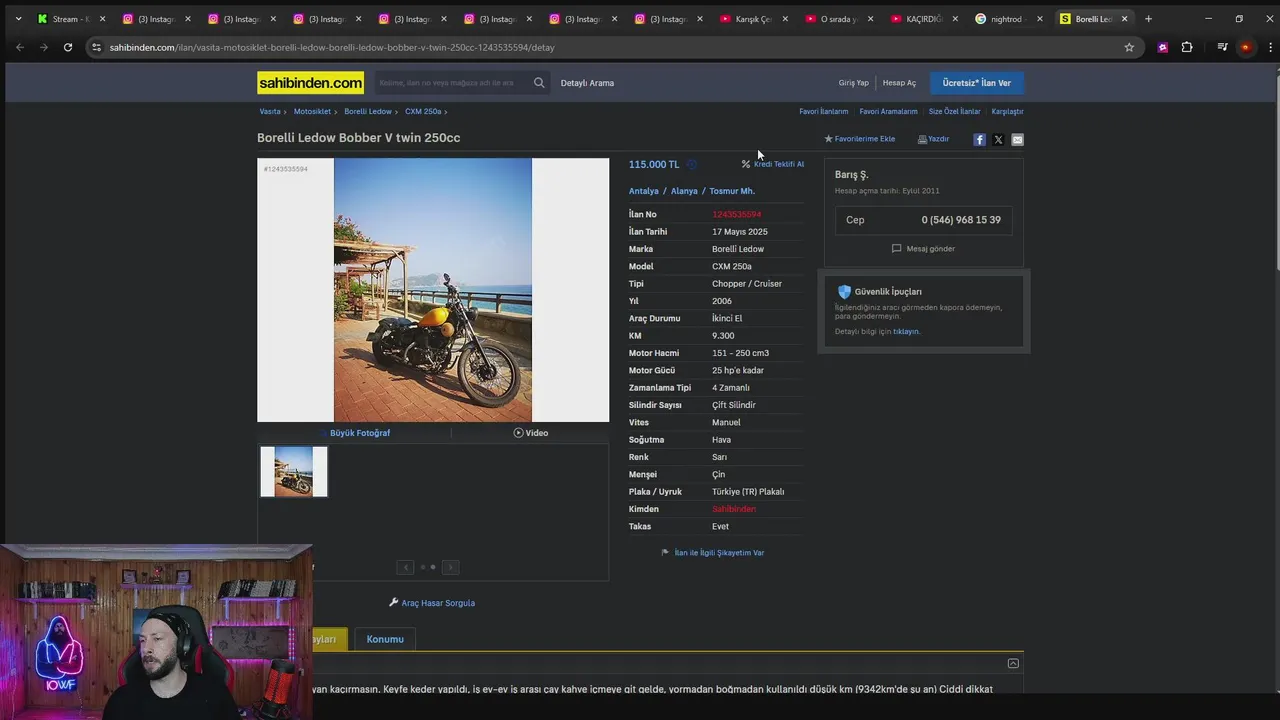
Task: Click tıklayın link in Güvenlik İpuçları
Action: tap(906, 332)
